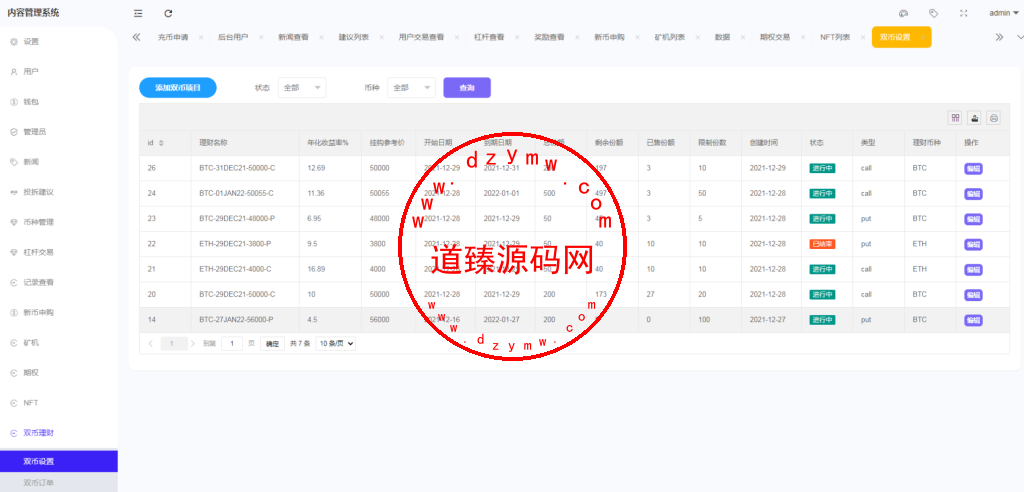Open the 10条/页 page size selector
The height and width of the screenshot is (492, 1024).
tap(336, 343)
